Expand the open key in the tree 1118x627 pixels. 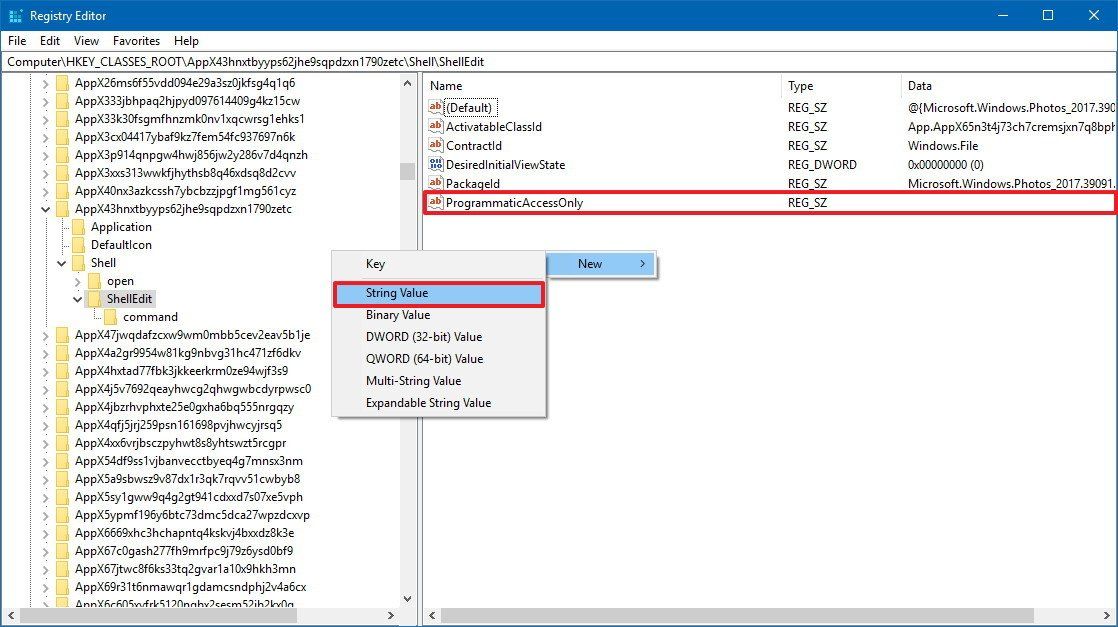pos(77,280)
